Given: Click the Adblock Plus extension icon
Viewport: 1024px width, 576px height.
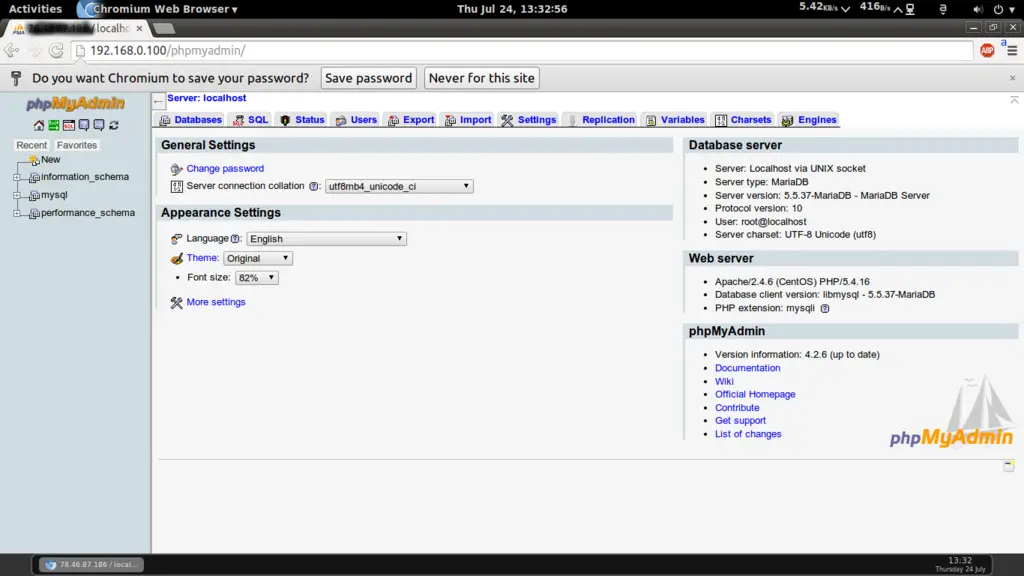Looking at the screenshot, I should (x=987, y=50).
